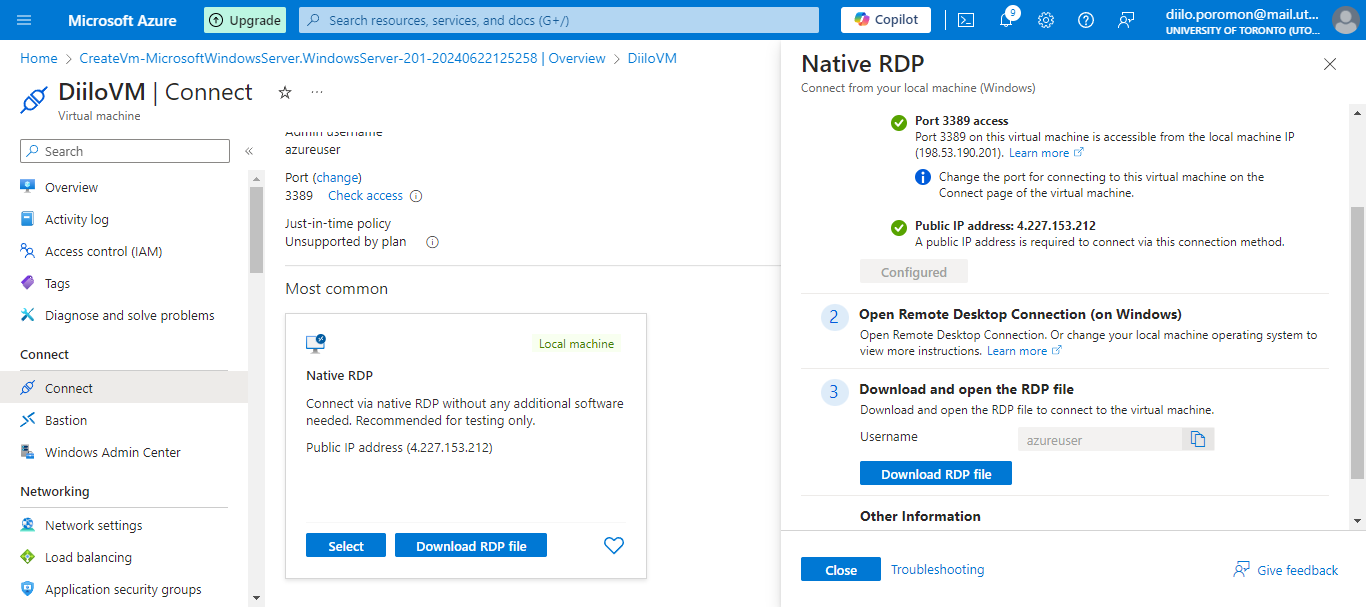The image size is (1366, 607).
Task: Open the notifications bell
Action: (1006, 20)
